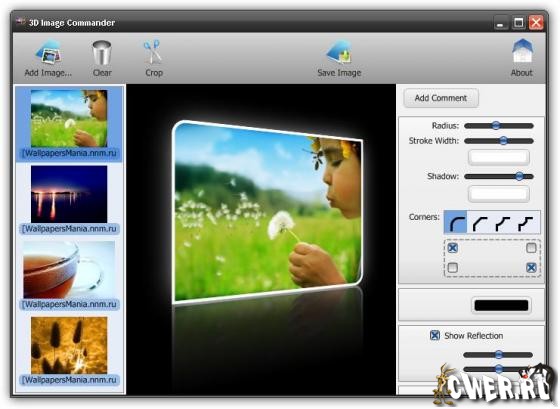This screenshot has width=560, height=409.
Task: Uncheck the top-left corner checkbox
Action: [x=452, y=248]
